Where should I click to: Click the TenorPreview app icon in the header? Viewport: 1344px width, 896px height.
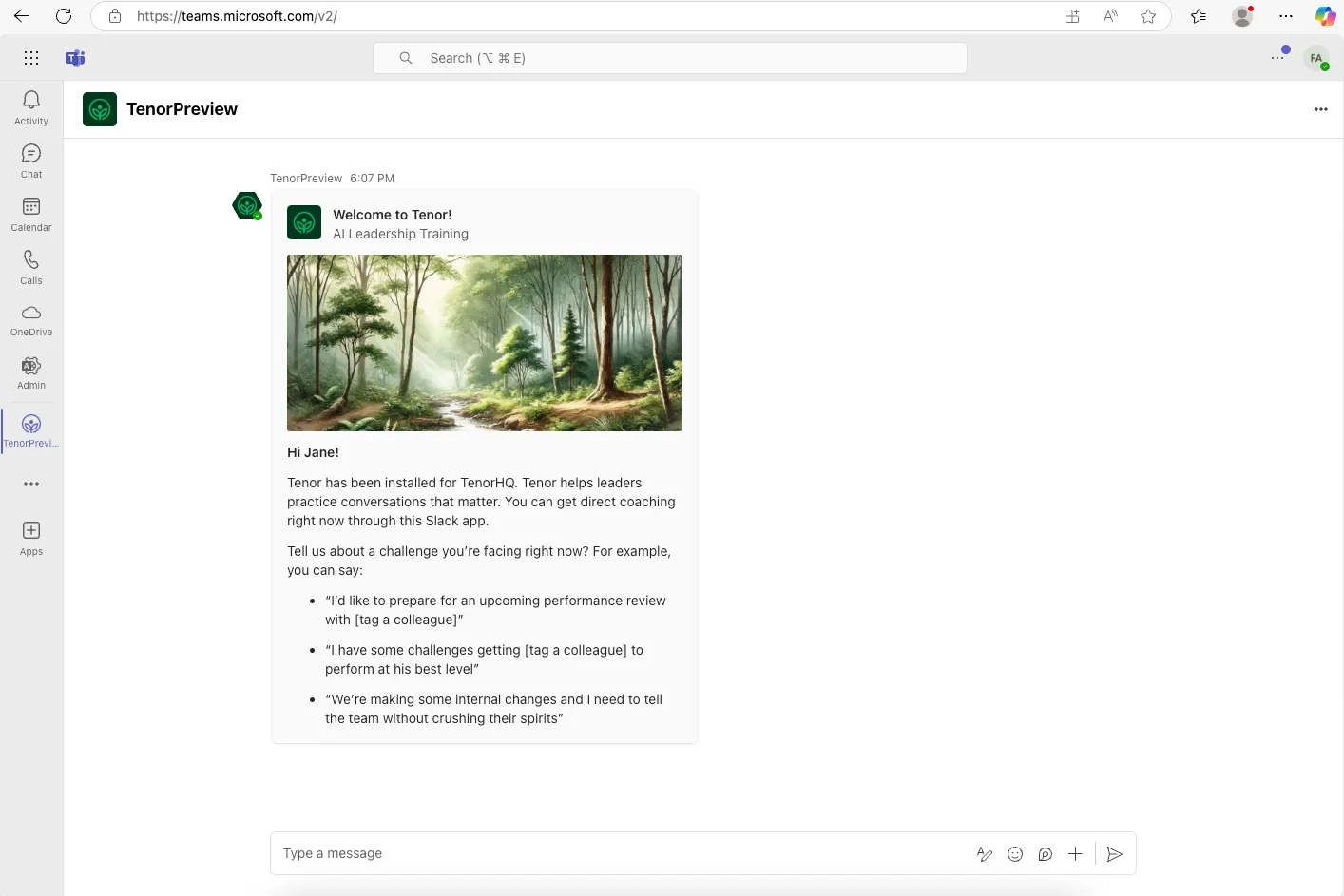tap(100, 109)
